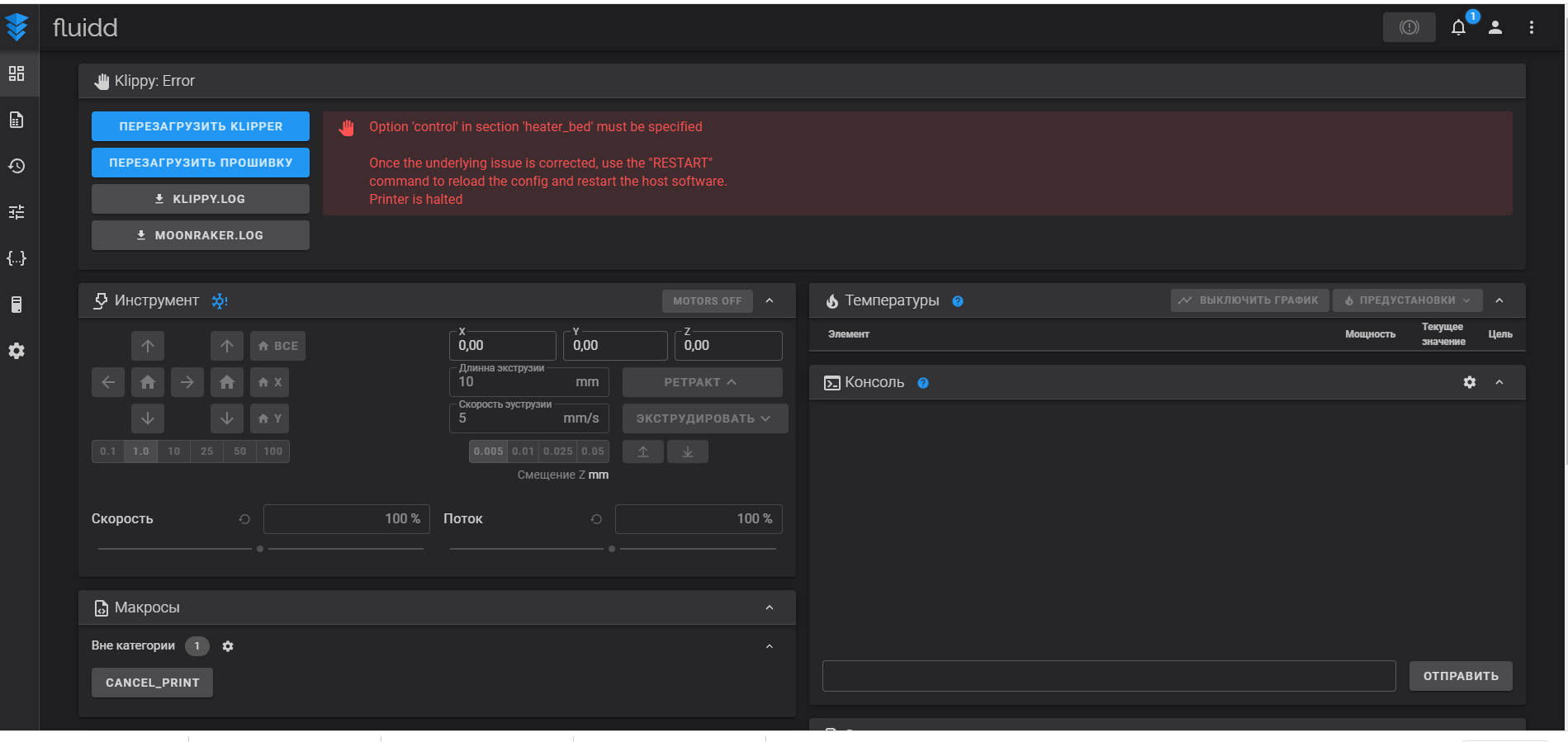The height and width of the screenshot is (742, 1568).
Task: Select the 10 mm move distance
Action: click(173, 451)
